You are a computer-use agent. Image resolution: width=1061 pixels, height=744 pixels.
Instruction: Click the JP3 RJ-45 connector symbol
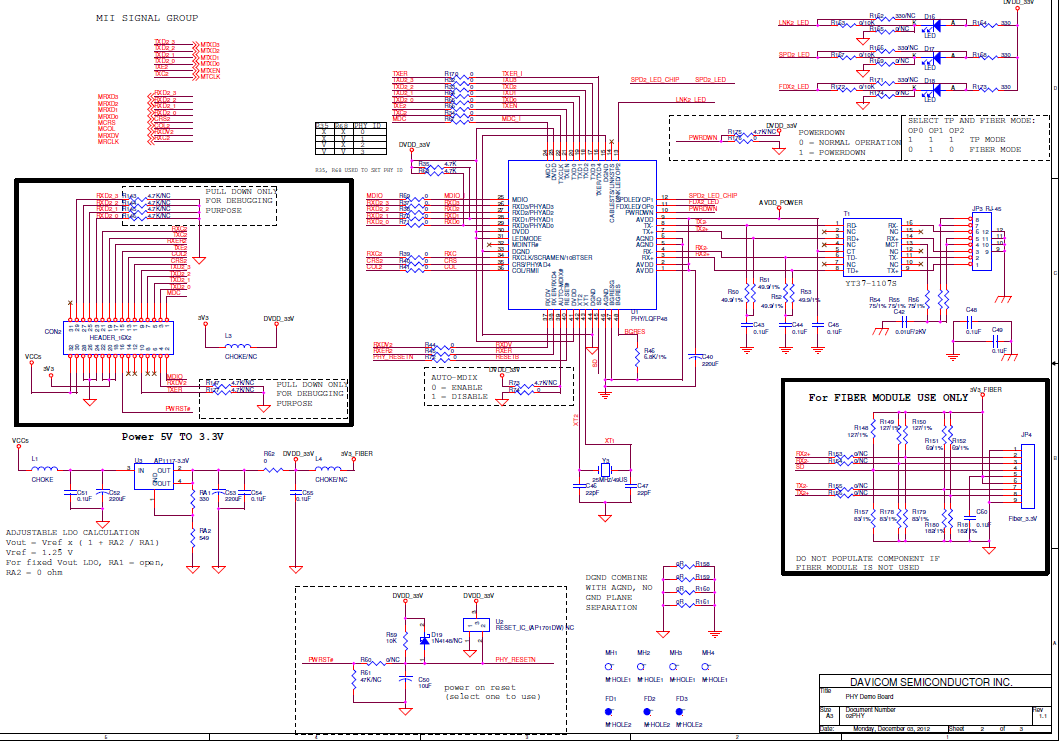point(980,242)
